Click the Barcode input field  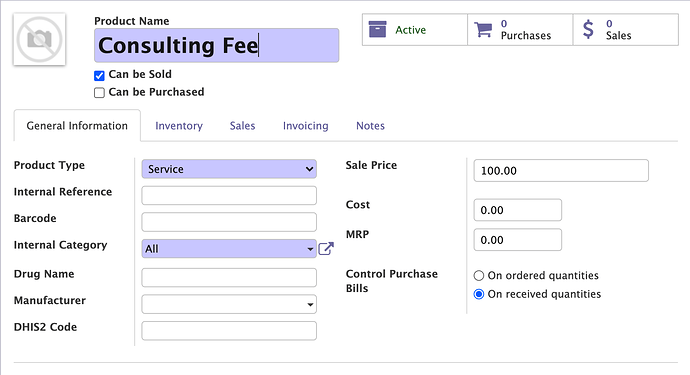click(229, 222)
